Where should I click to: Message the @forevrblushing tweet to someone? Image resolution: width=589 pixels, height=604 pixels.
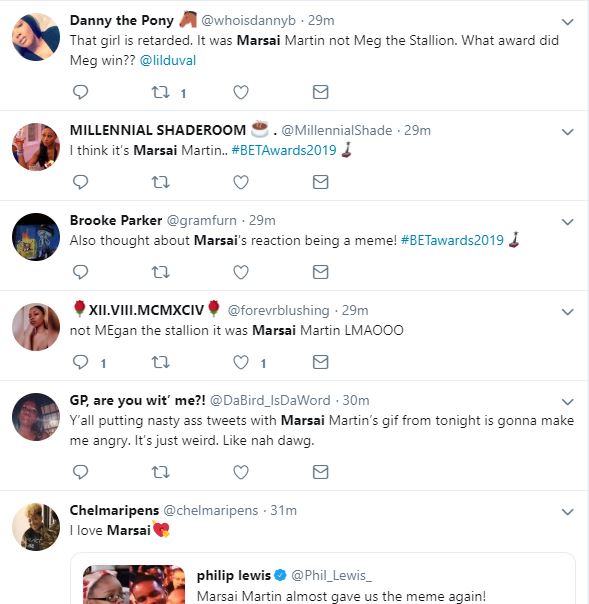[x=321, y=362]
